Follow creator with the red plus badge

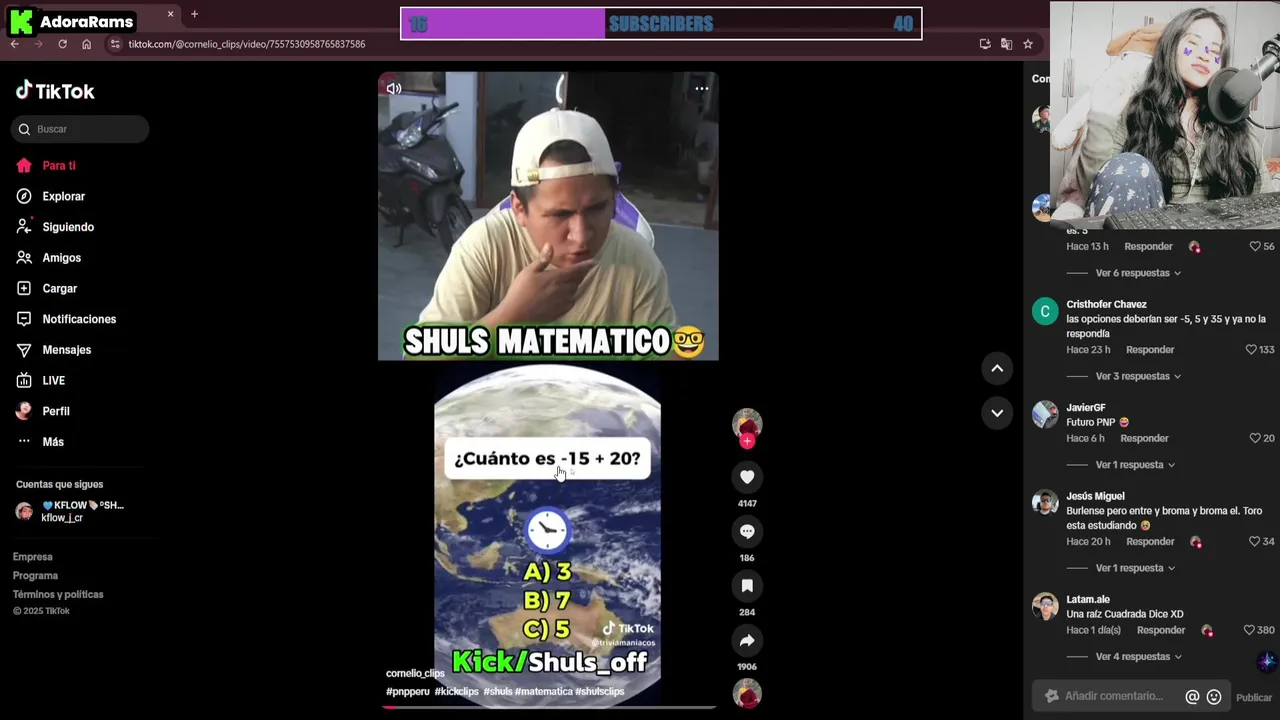click(747, 441)
